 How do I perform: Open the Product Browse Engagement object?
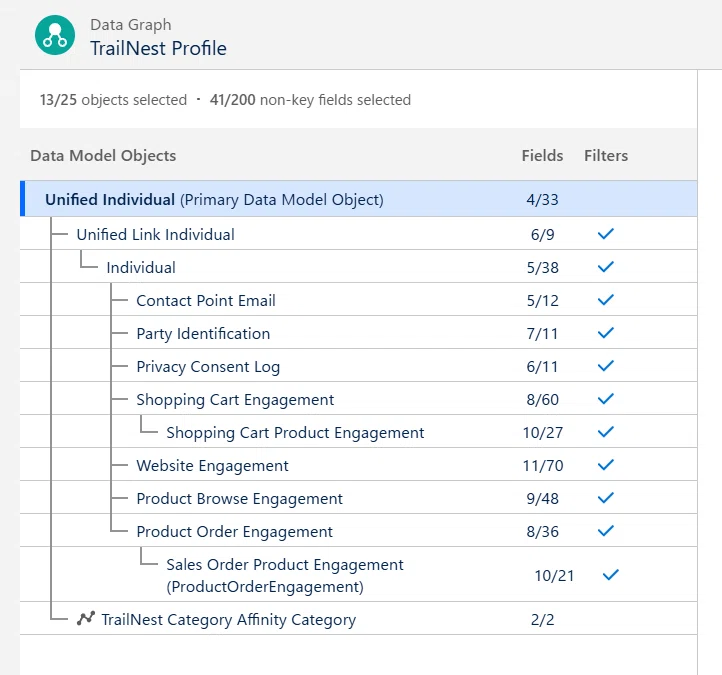click(239, 499)
